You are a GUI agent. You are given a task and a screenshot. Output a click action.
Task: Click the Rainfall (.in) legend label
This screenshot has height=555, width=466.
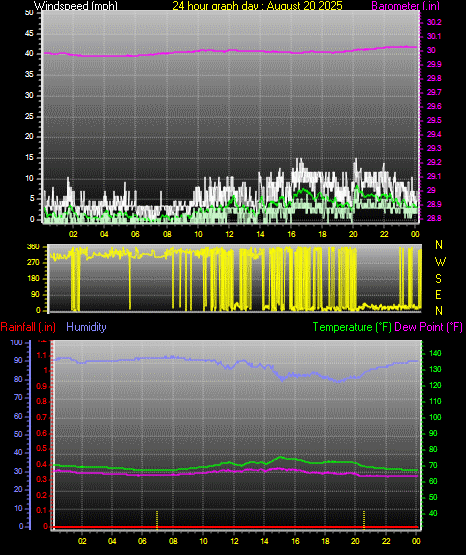tap(28, 327)
